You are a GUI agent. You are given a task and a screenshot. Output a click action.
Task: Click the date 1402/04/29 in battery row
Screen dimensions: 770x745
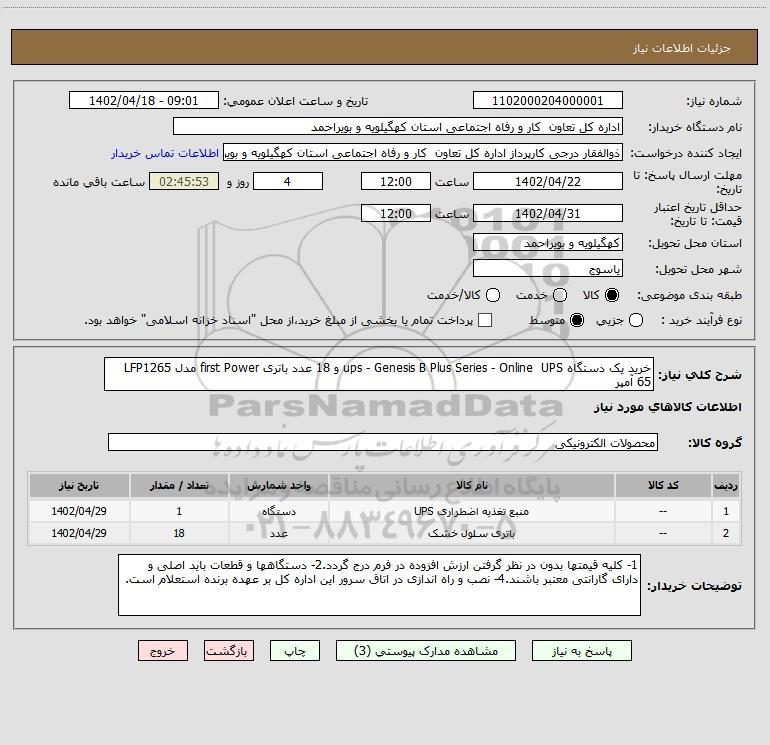79,533
